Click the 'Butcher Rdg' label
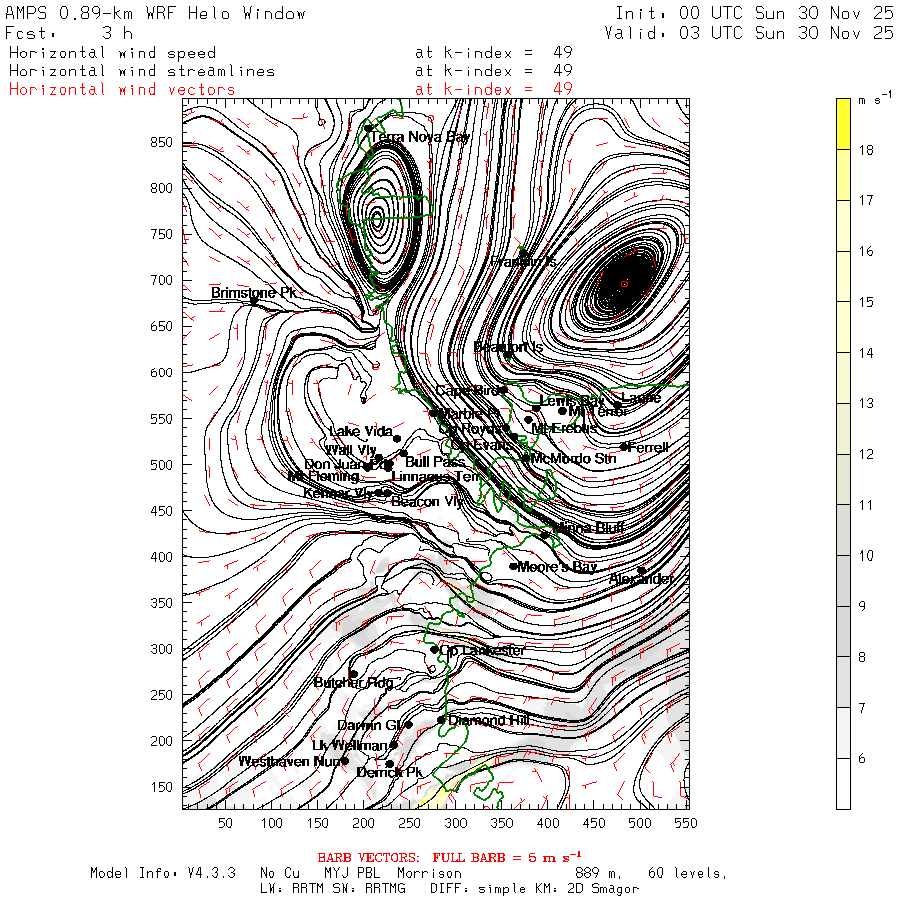The image size is (900, 900). (354, 682)
